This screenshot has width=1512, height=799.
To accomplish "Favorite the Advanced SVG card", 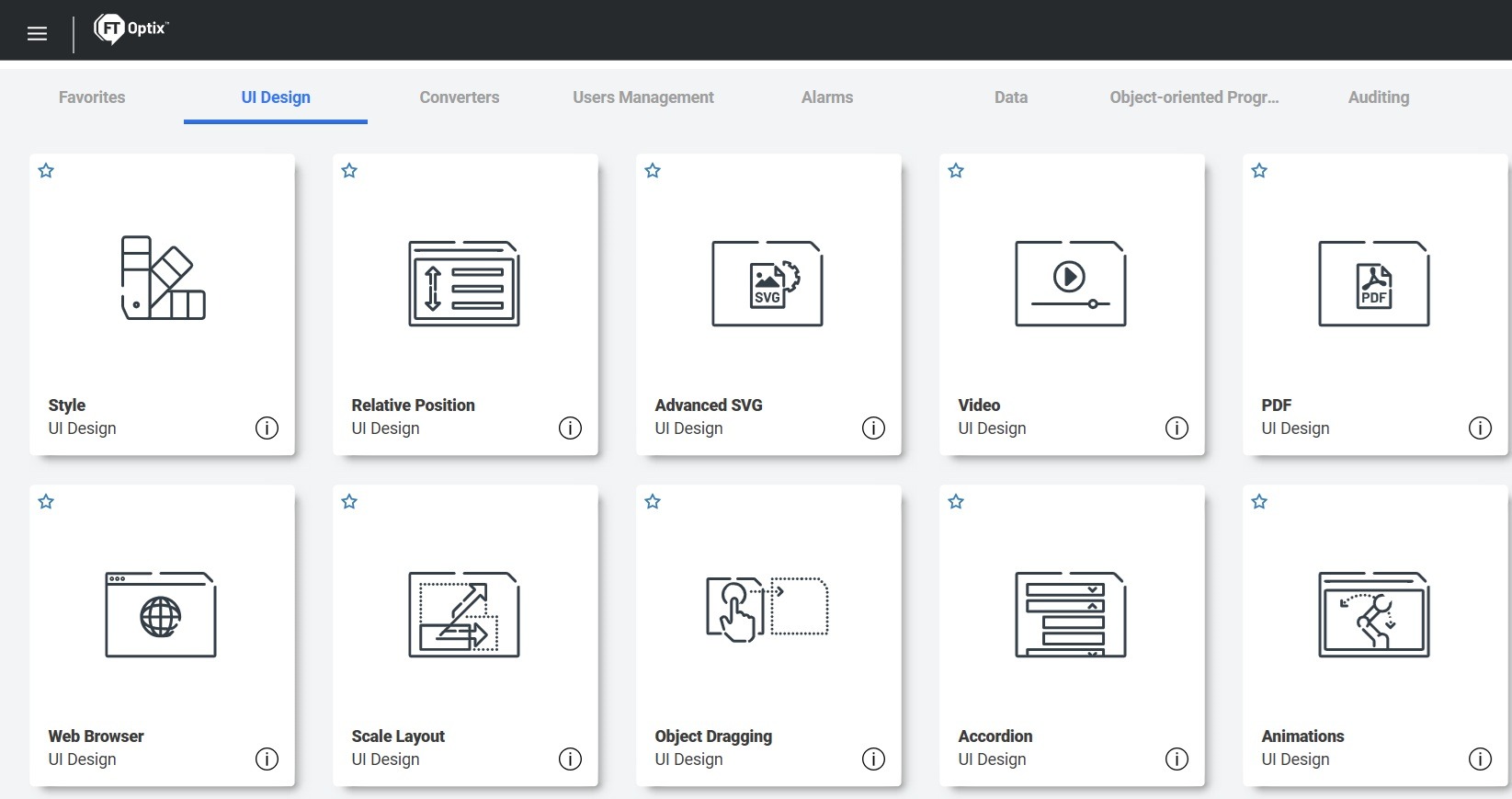I will coord(653,170).
